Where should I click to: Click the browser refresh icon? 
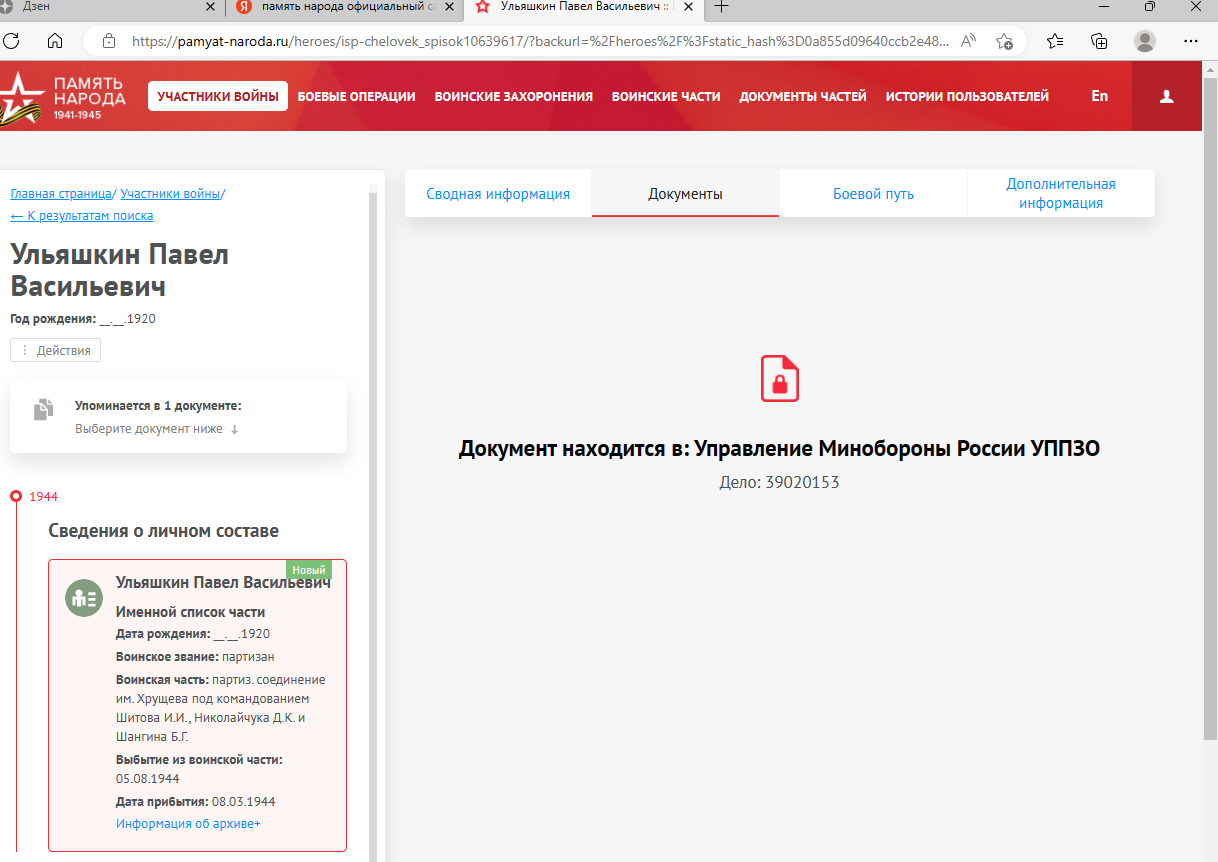(12, 41)
